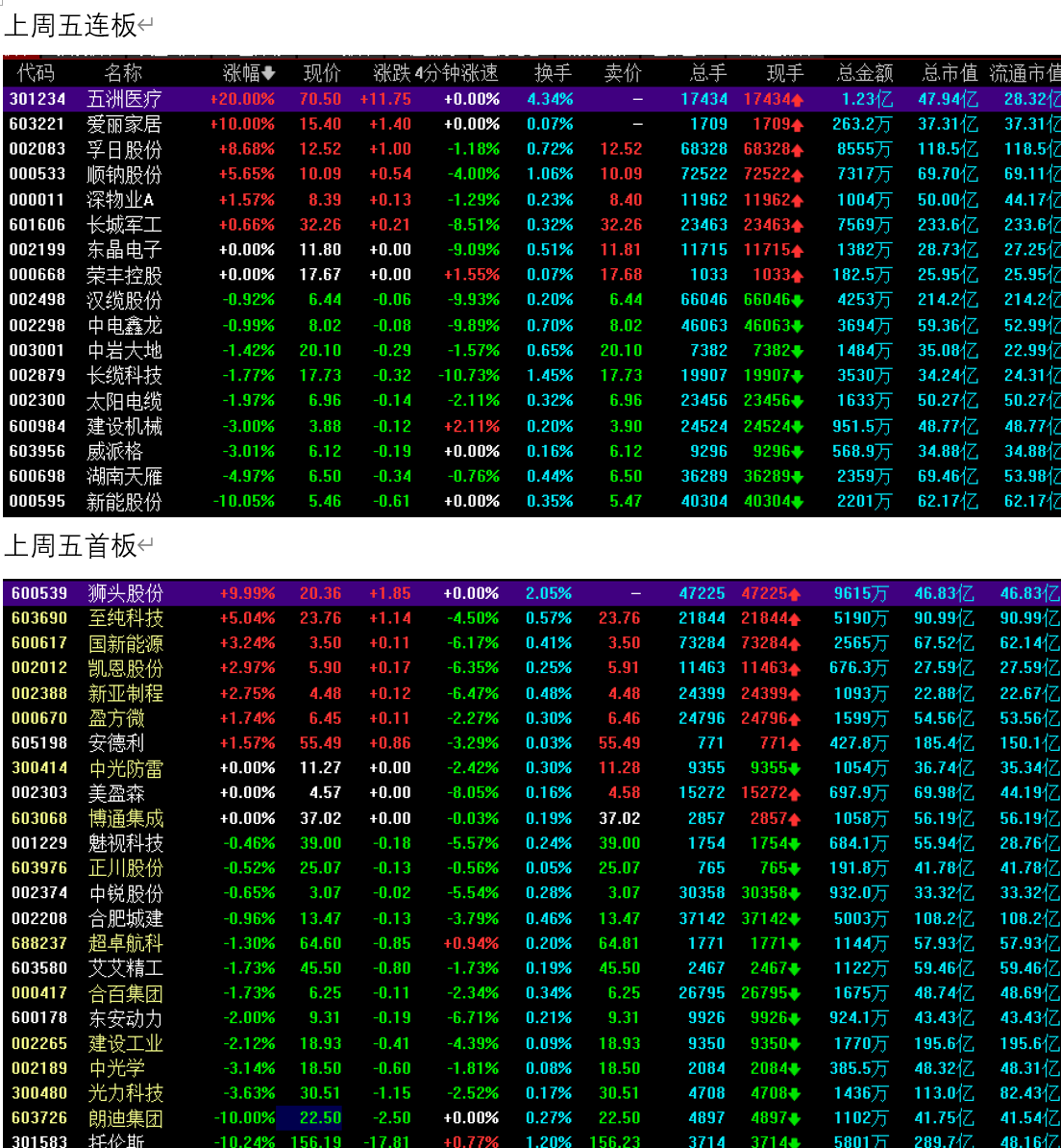Select stock 中锐股份
The height and width of the screenshot is (1148, 1061).
pyautogui.click(x=126, y=893)
